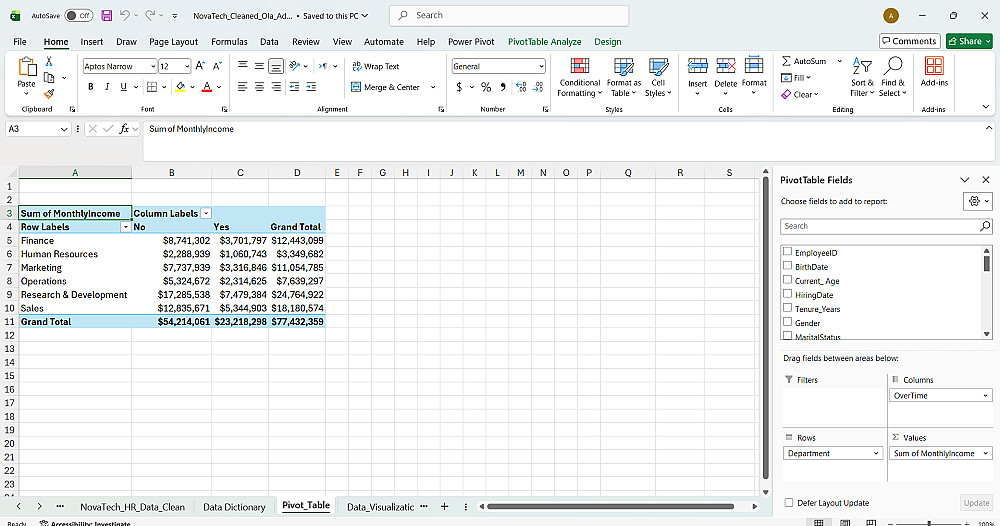Open the font color picker arrow
The width and height of the screenshot is (1000, 526).
point(219,87)
